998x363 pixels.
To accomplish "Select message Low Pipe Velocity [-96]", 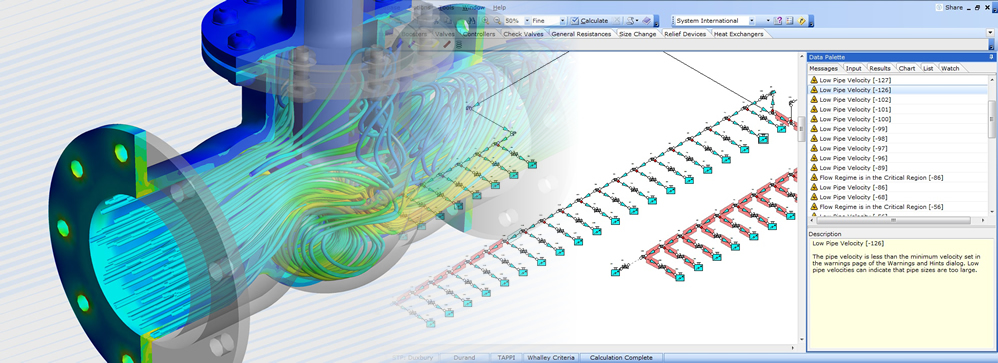I will 898,158.
